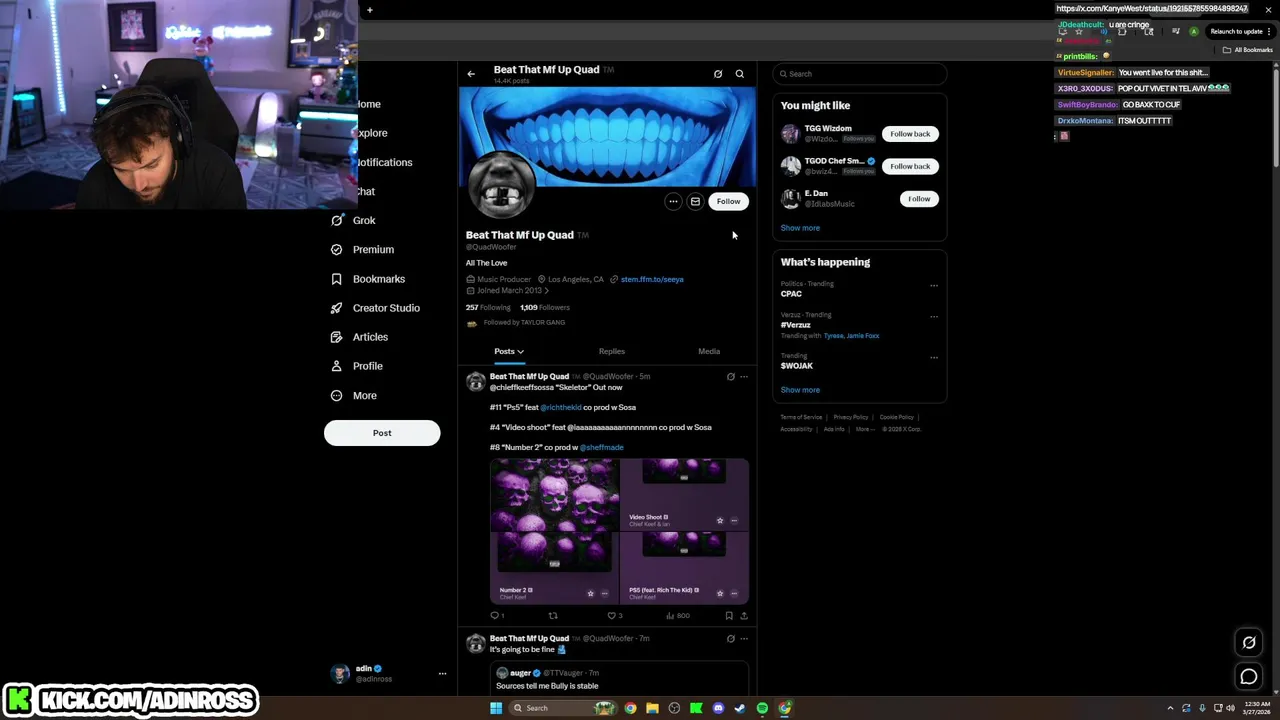Repost the Skeletor post
Image resolution: width=1280 pixels, height=720 pixels.
[x=553, y=616]
